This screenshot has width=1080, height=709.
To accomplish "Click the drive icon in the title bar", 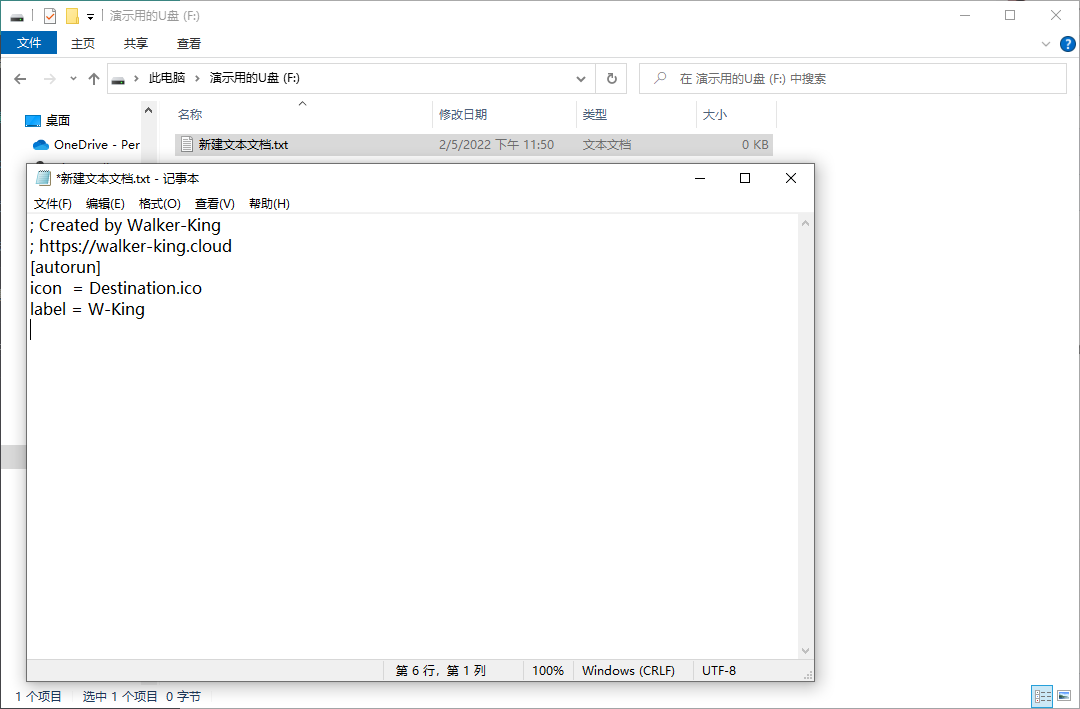I will pos(16,15).
